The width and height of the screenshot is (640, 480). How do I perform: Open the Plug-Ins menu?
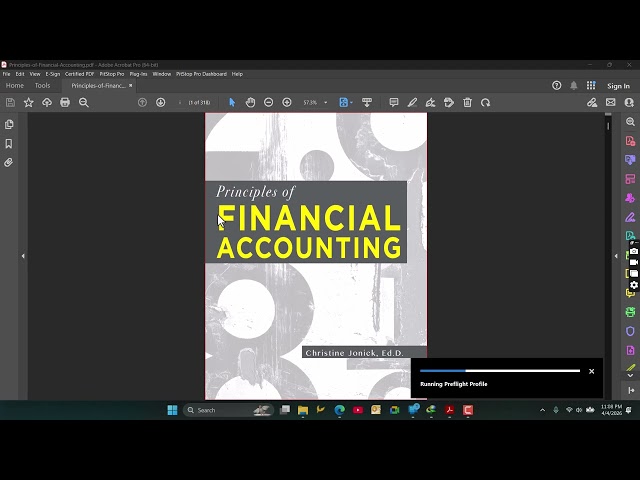[x=138, y=74]
